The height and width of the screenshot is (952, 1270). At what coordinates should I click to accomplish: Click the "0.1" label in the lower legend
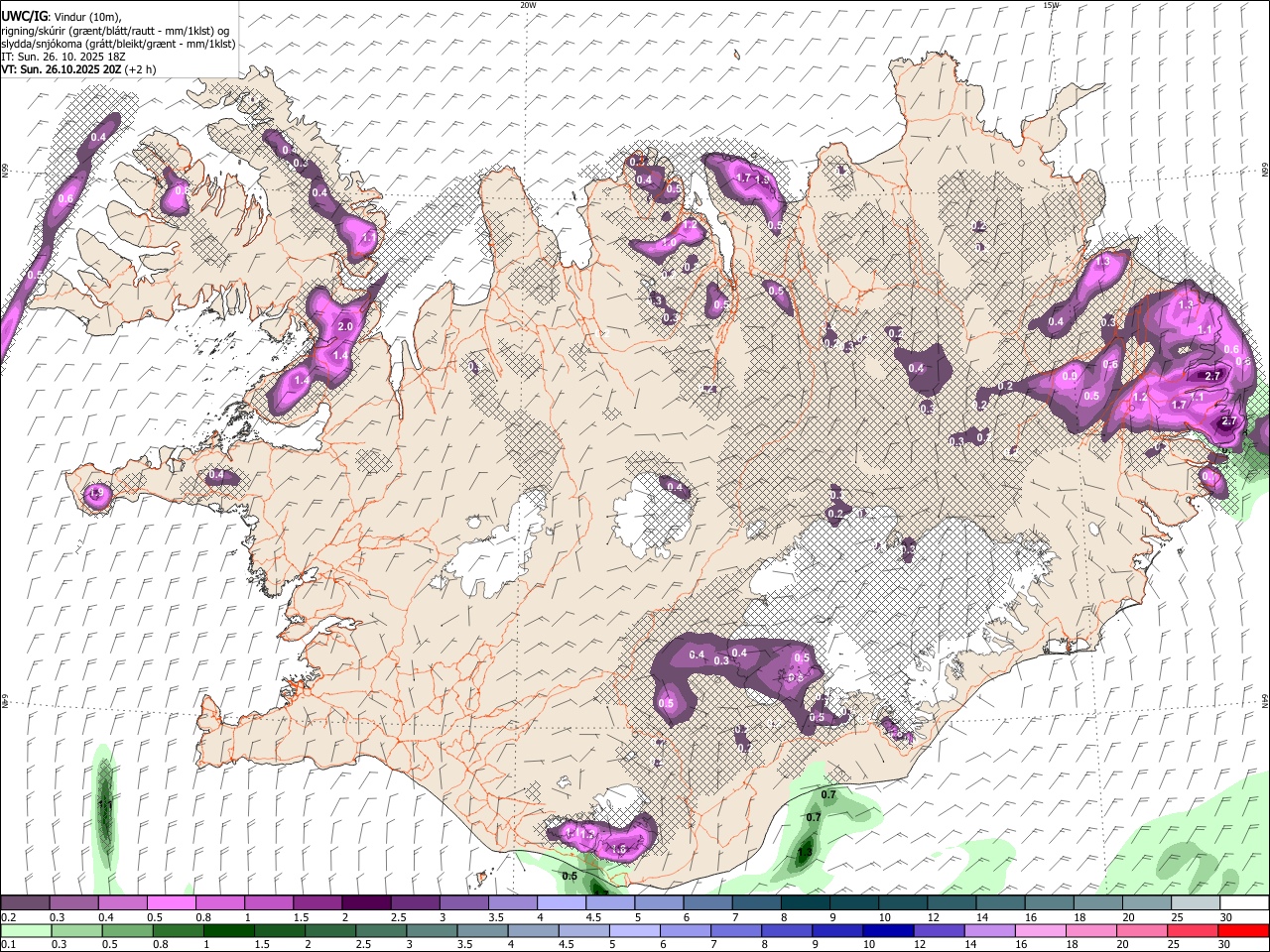click(9, 944)
